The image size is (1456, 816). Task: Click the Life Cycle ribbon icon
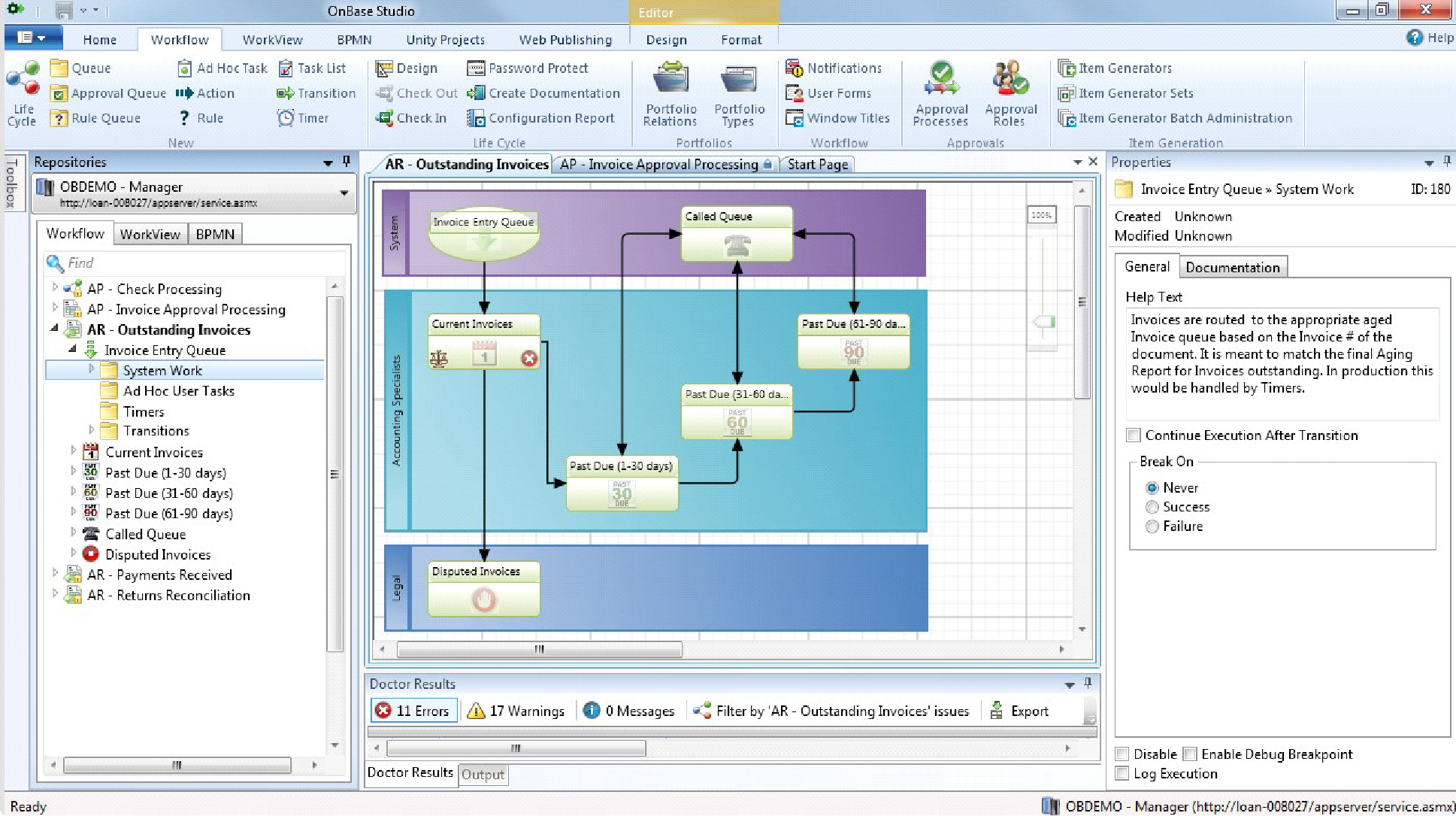point(23,94)
